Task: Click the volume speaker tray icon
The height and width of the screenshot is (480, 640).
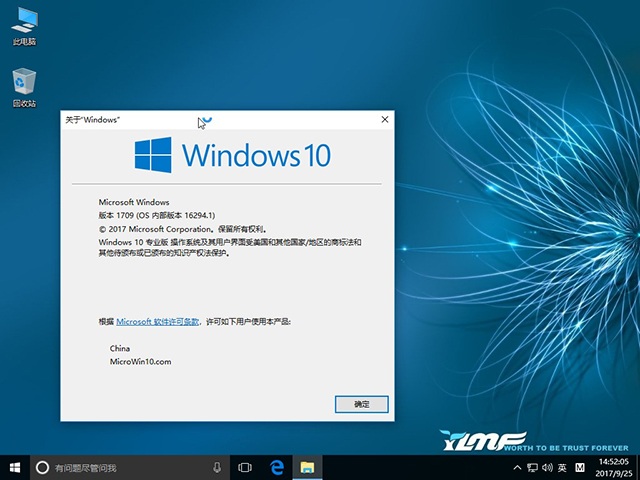Action: point(547,468)
